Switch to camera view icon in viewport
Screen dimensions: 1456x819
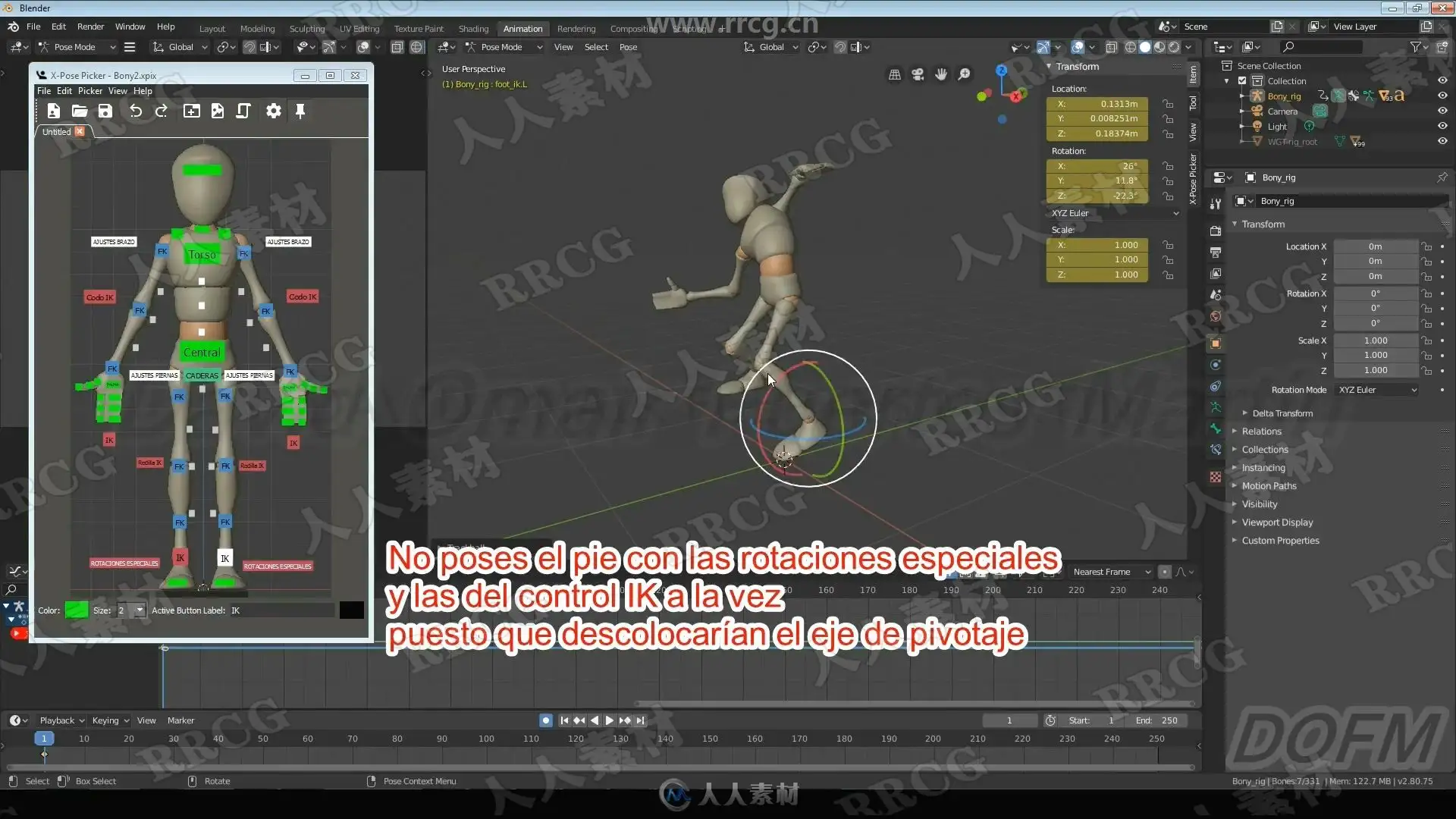pos(918,74)
